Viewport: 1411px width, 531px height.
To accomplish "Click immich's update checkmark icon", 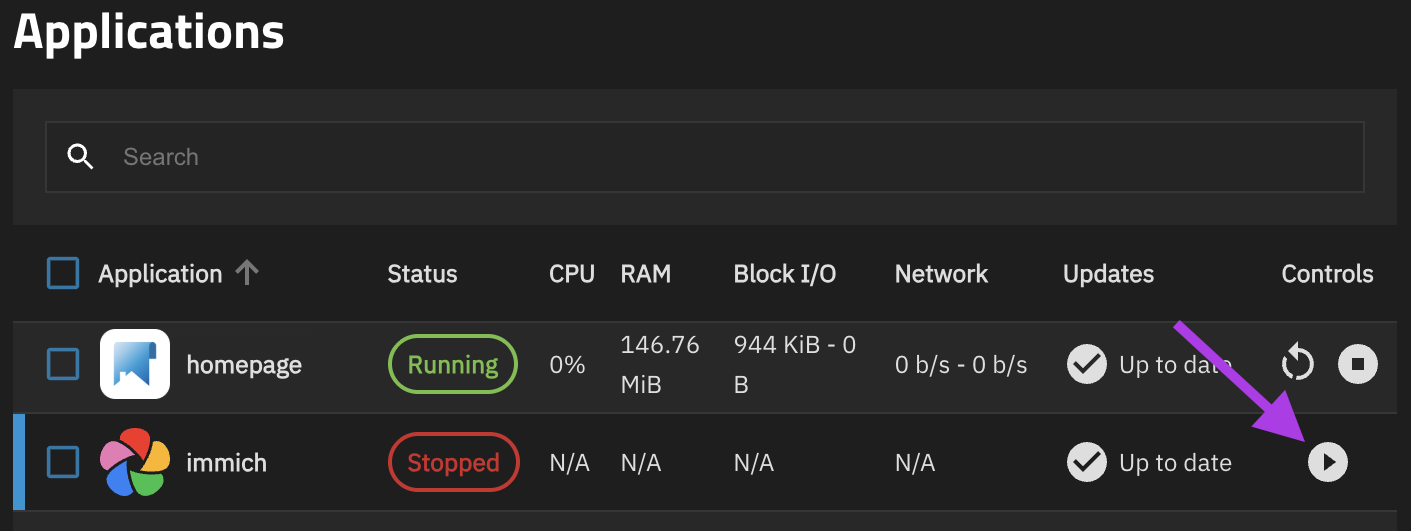I will click(x=1086, y=462).
